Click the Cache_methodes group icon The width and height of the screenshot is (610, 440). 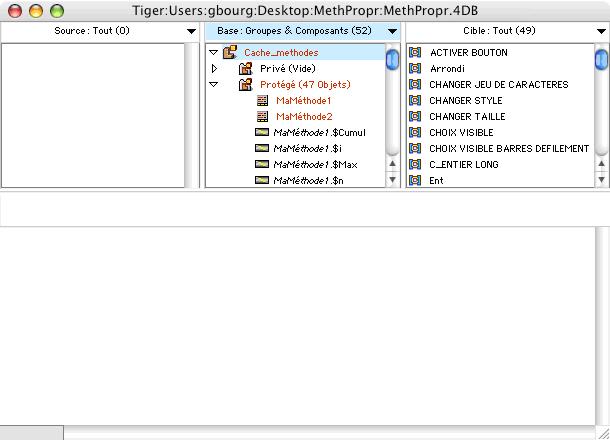pos(230,53)
